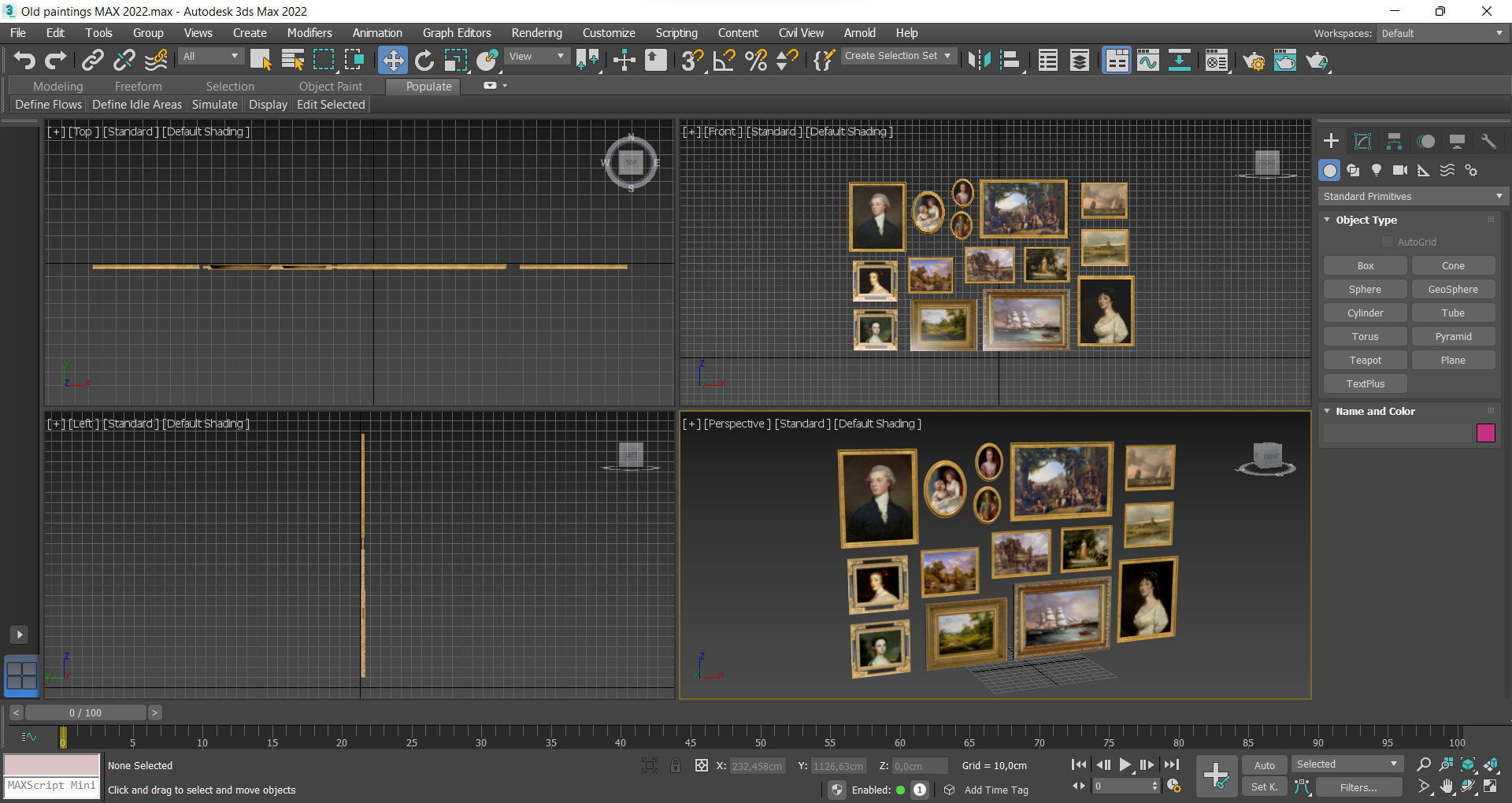Screen dimensions: 1512x803
Task: Select the Lights category icon
Action: tap(1377, 170)
